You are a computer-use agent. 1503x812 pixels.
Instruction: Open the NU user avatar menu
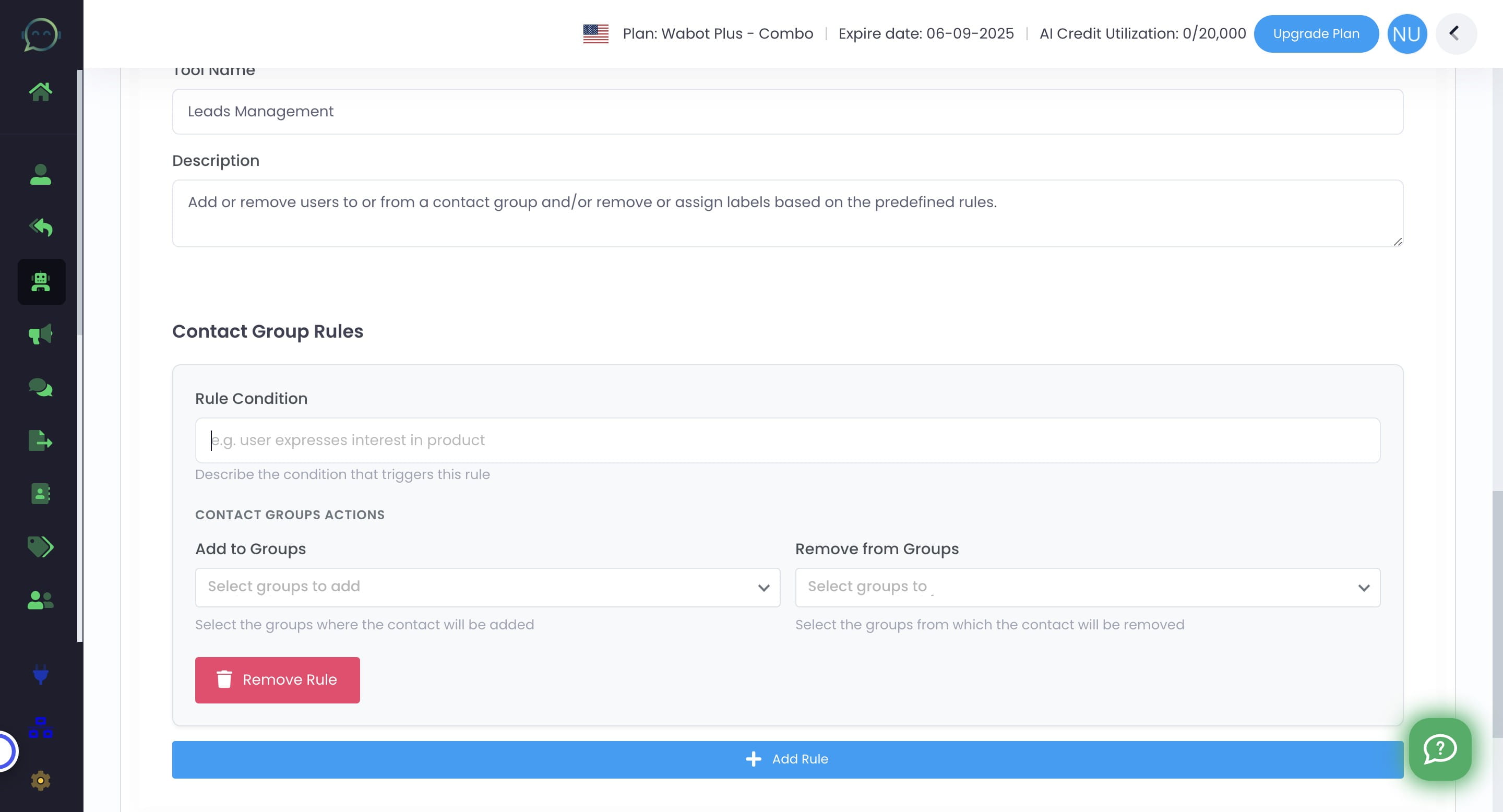(x=1406, y=34)
